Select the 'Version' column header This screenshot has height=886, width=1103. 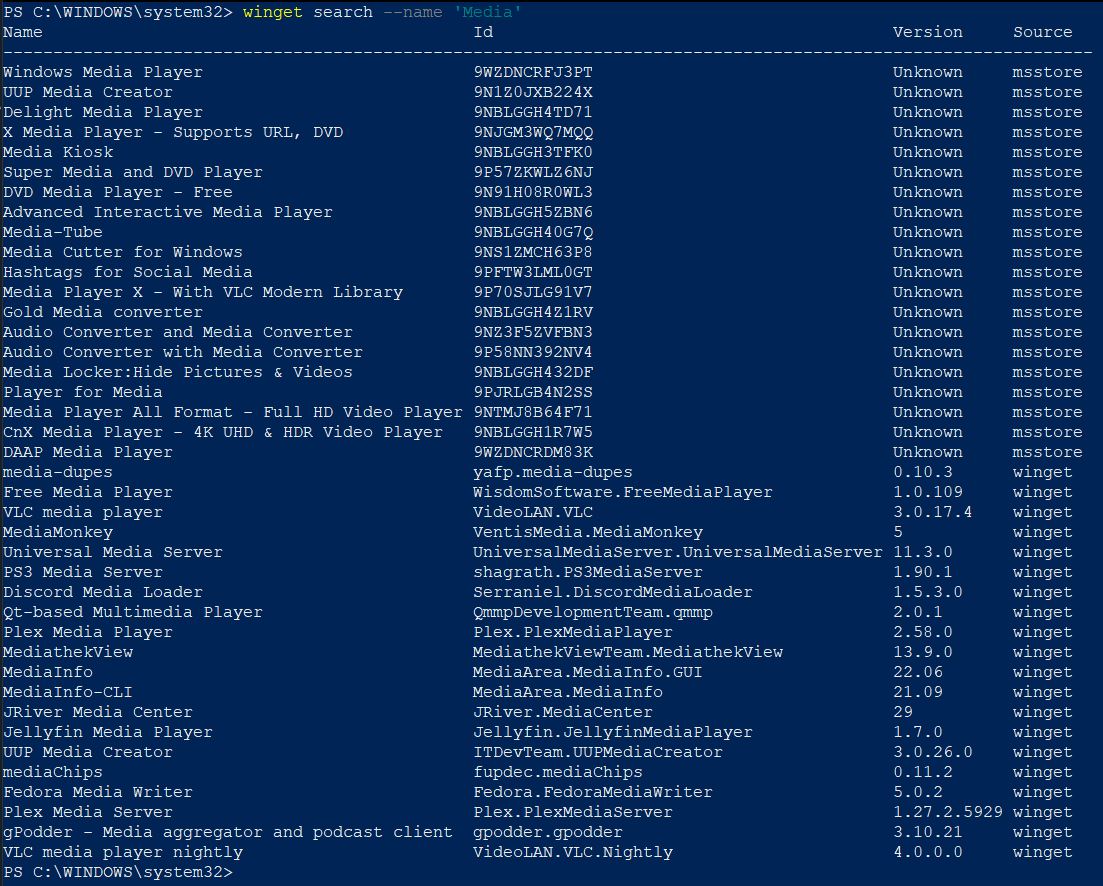(927, 32)
